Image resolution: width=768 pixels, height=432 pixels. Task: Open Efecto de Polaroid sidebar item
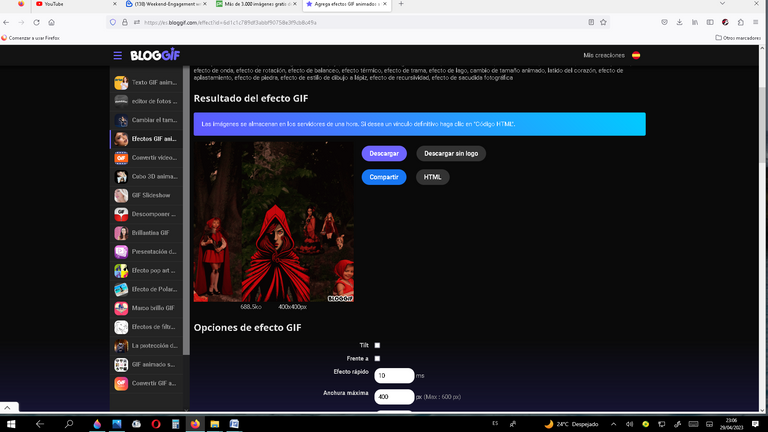[146, 289]
